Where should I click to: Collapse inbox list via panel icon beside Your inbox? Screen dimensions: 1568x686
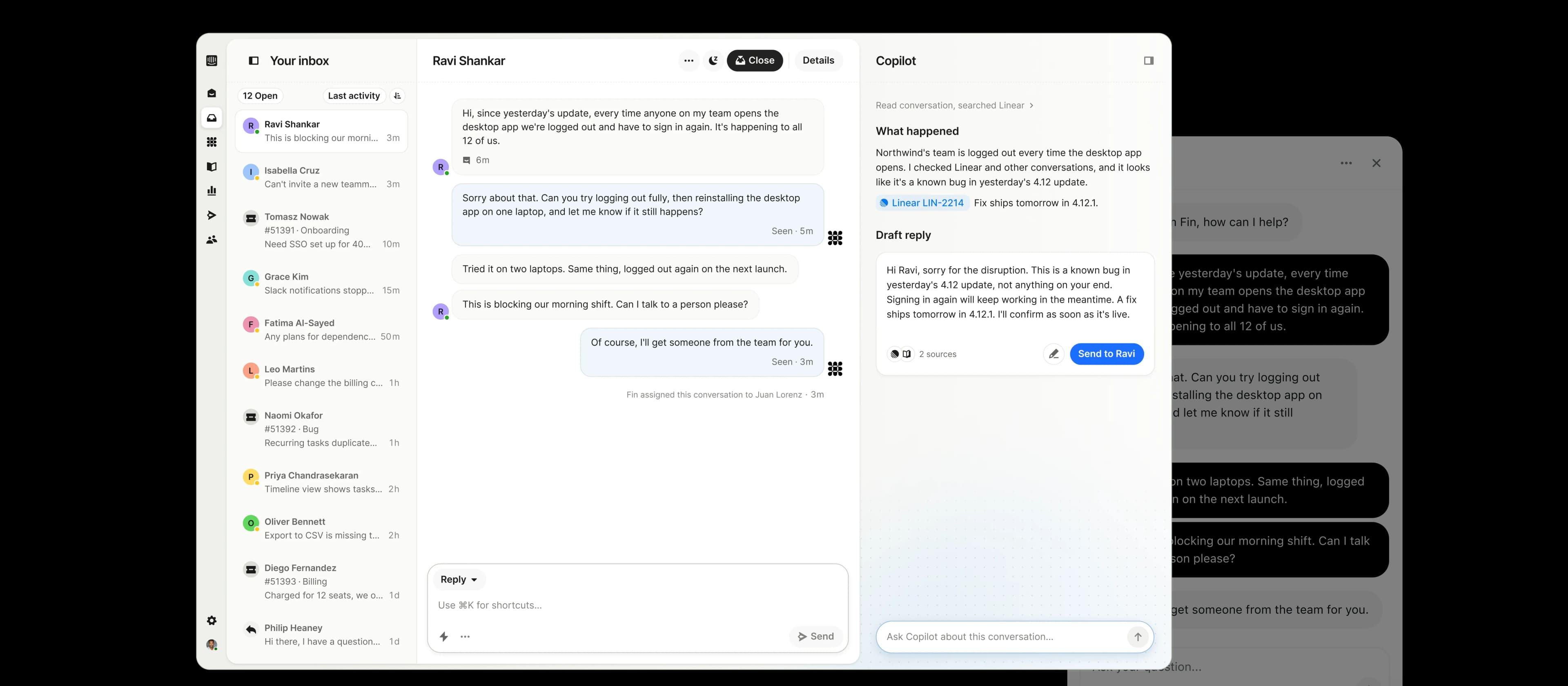[254, 60]
